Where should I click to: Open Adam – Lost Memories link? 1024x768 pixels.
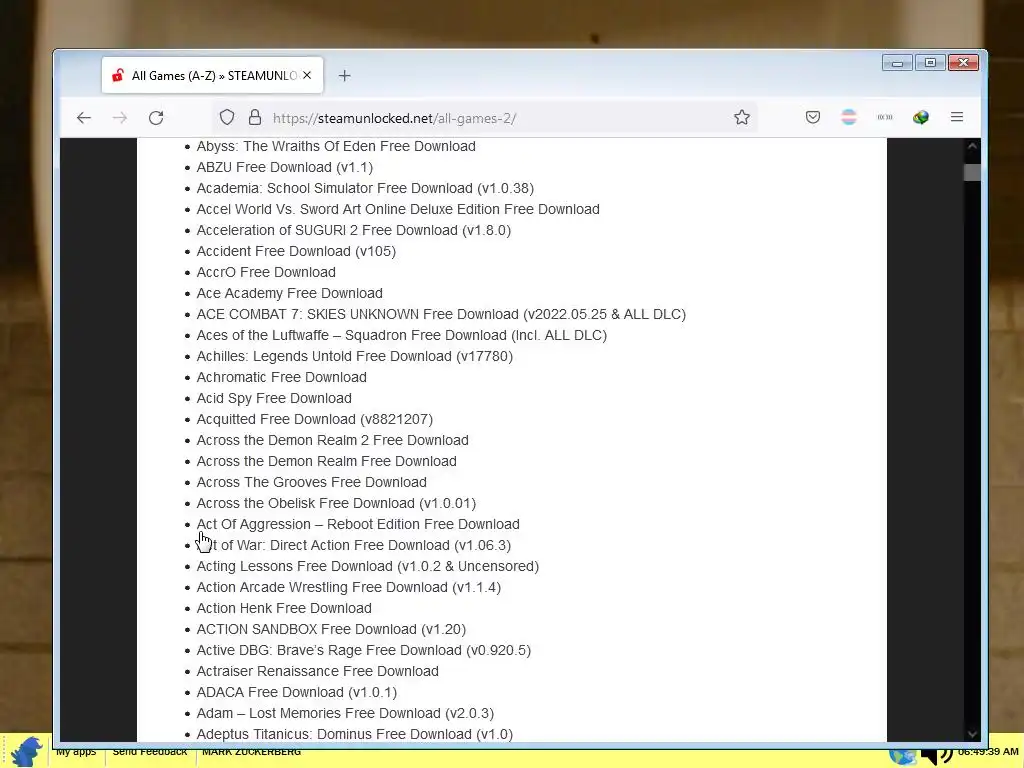345,713
